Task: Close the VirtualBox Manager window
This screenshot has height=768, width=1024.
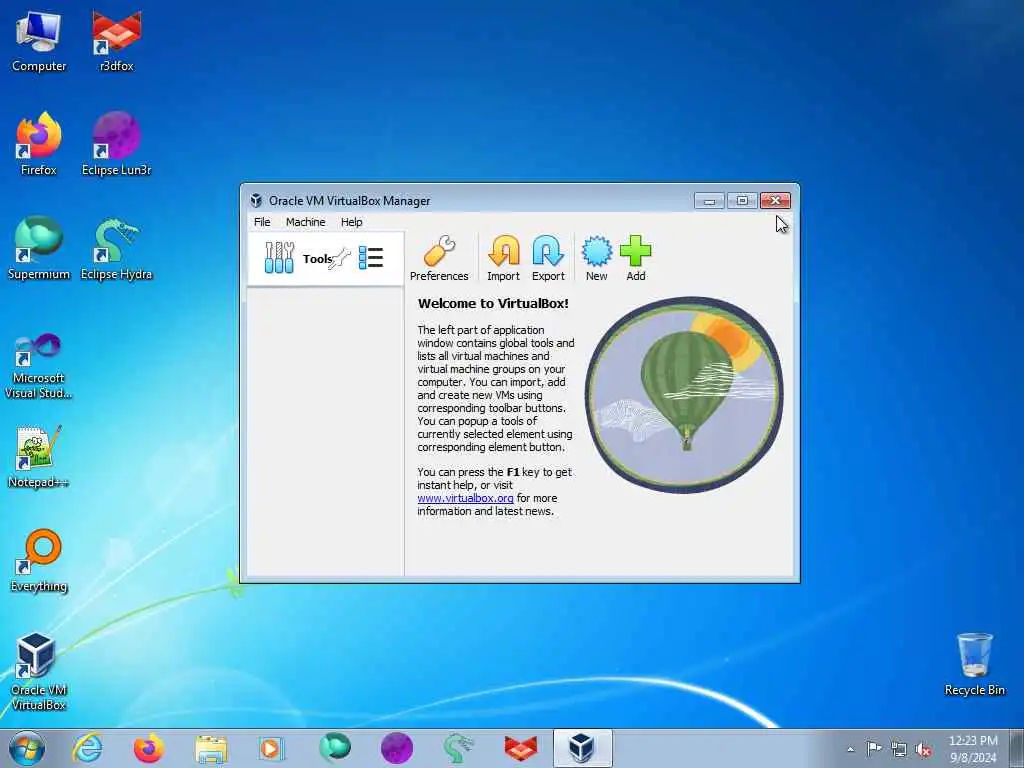Action: tap(775, 200)
